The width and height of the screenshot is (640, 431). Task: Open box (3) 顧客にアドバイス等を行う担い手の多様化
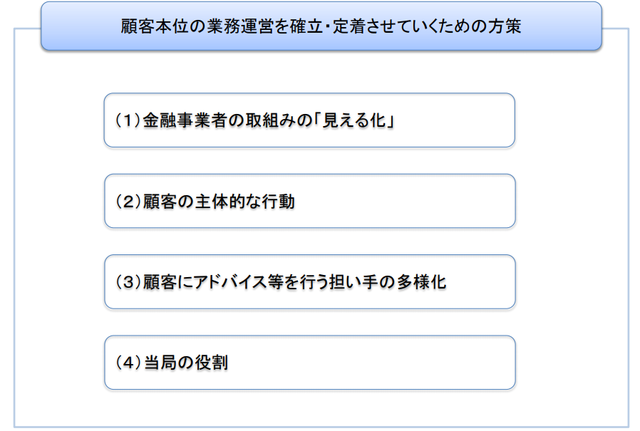(309, 281)
